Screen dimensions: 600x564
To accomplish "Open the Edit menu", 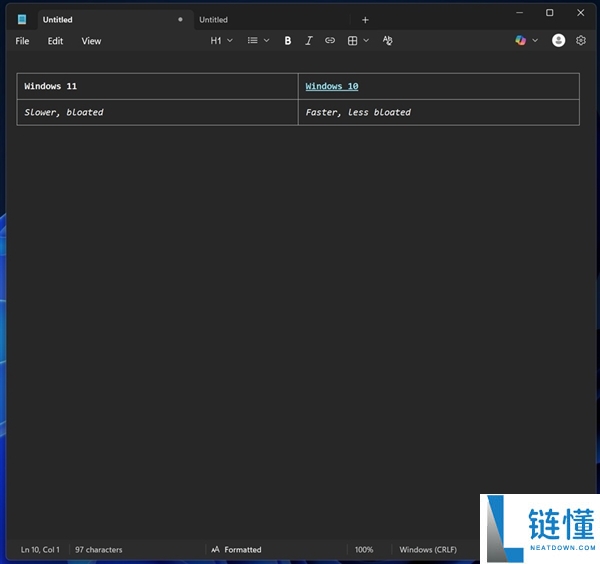I will [x=55, y=41].
